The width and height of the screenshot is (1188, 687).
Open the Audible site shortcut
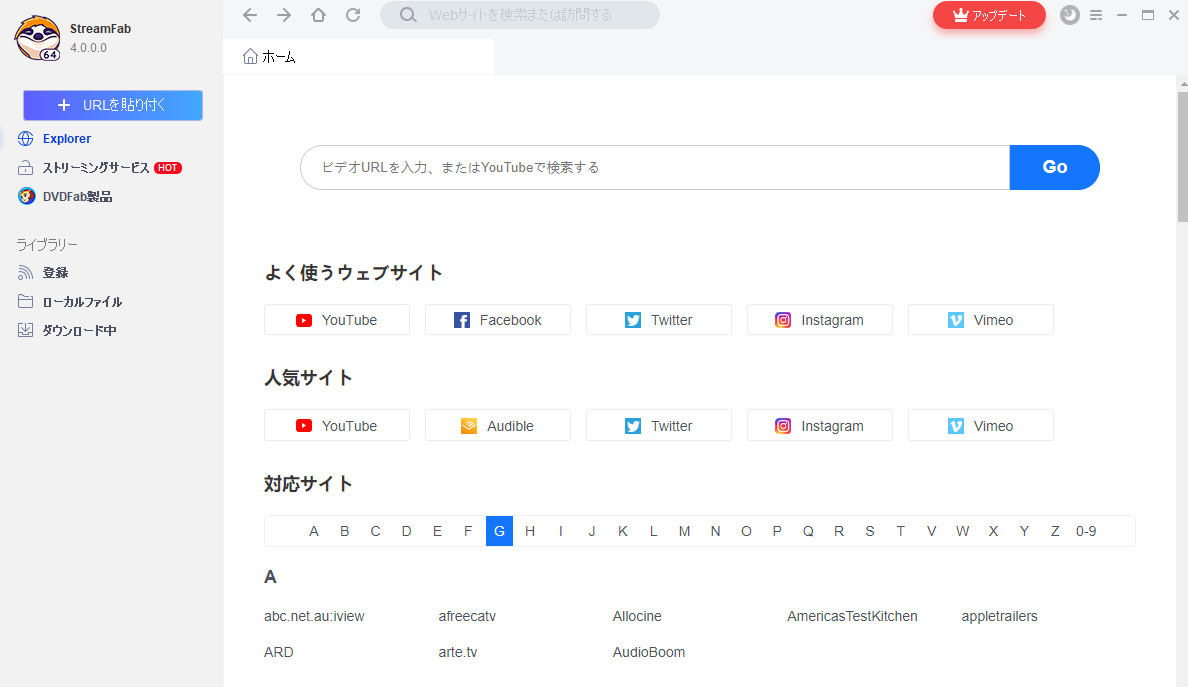coord(498,426)
